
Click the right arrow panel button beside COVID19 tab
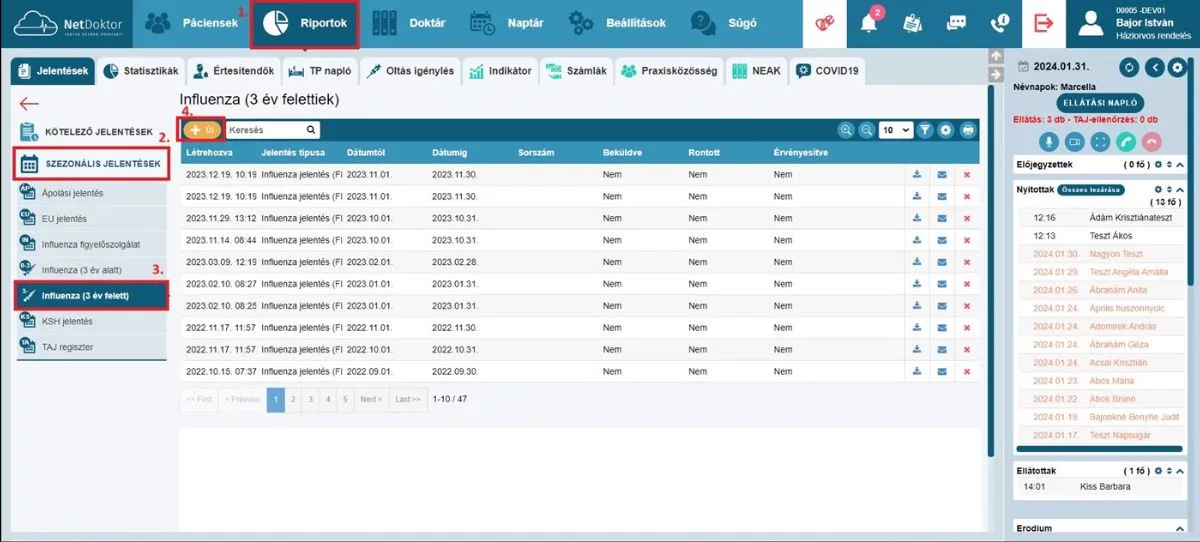pos(995,75)
